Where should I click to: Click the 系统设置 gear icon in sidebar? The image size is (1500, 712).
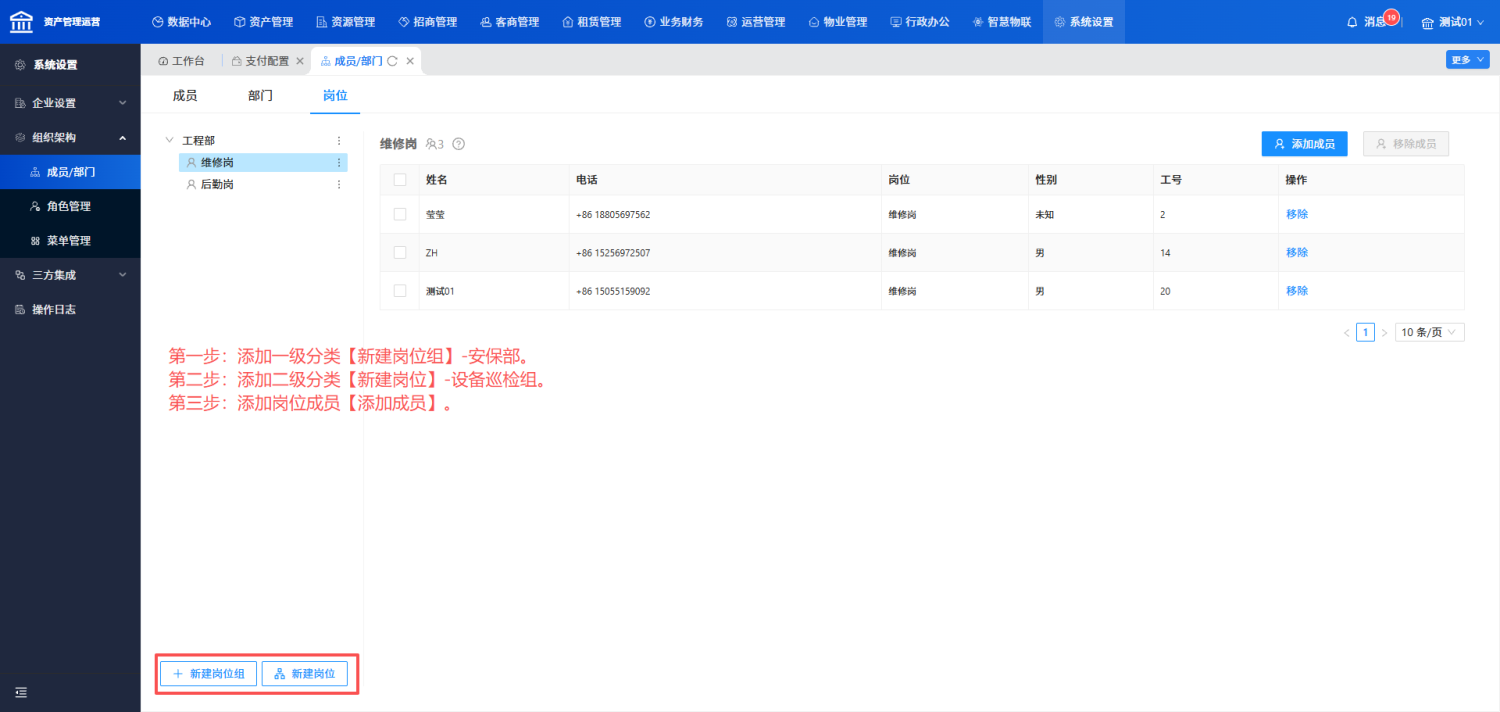[x=20, y=65]
